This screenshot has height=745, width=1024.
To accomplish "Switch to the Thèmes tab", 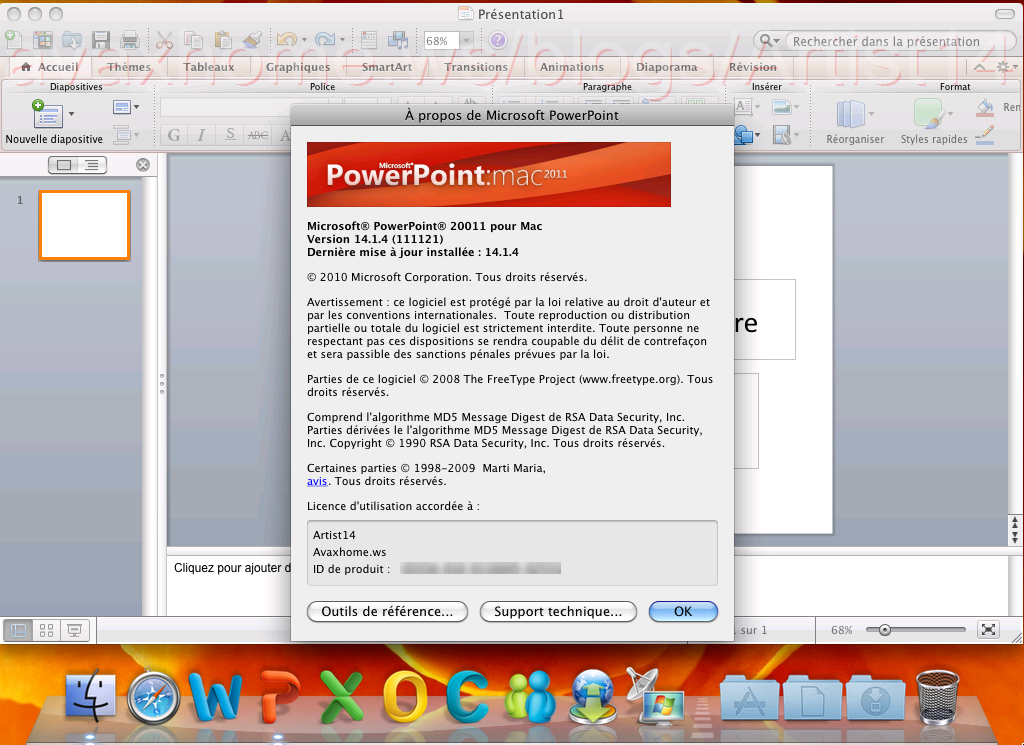I will [129, 67].
